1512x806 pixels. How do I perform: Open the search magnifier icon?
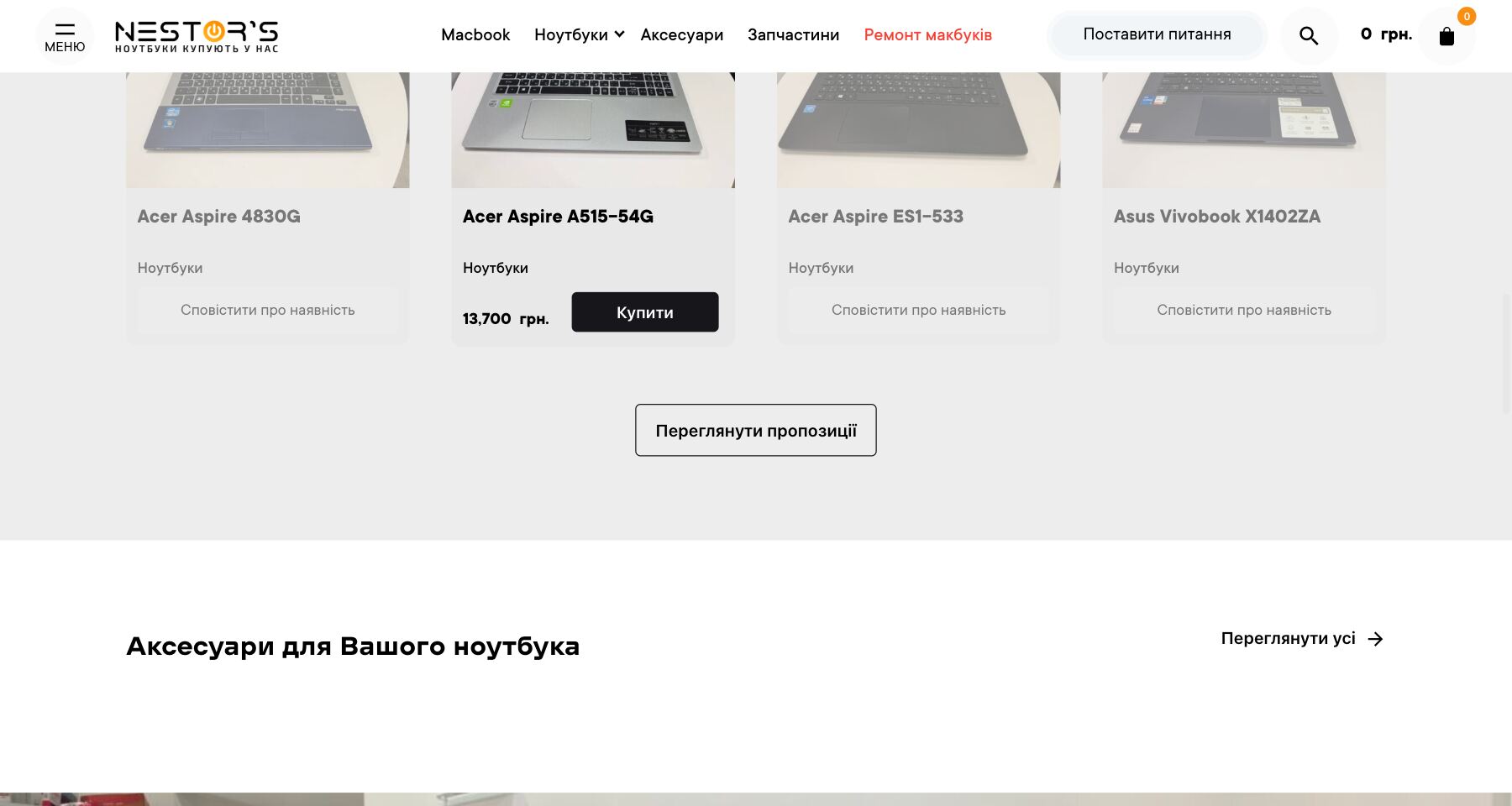click(1309, 36)
